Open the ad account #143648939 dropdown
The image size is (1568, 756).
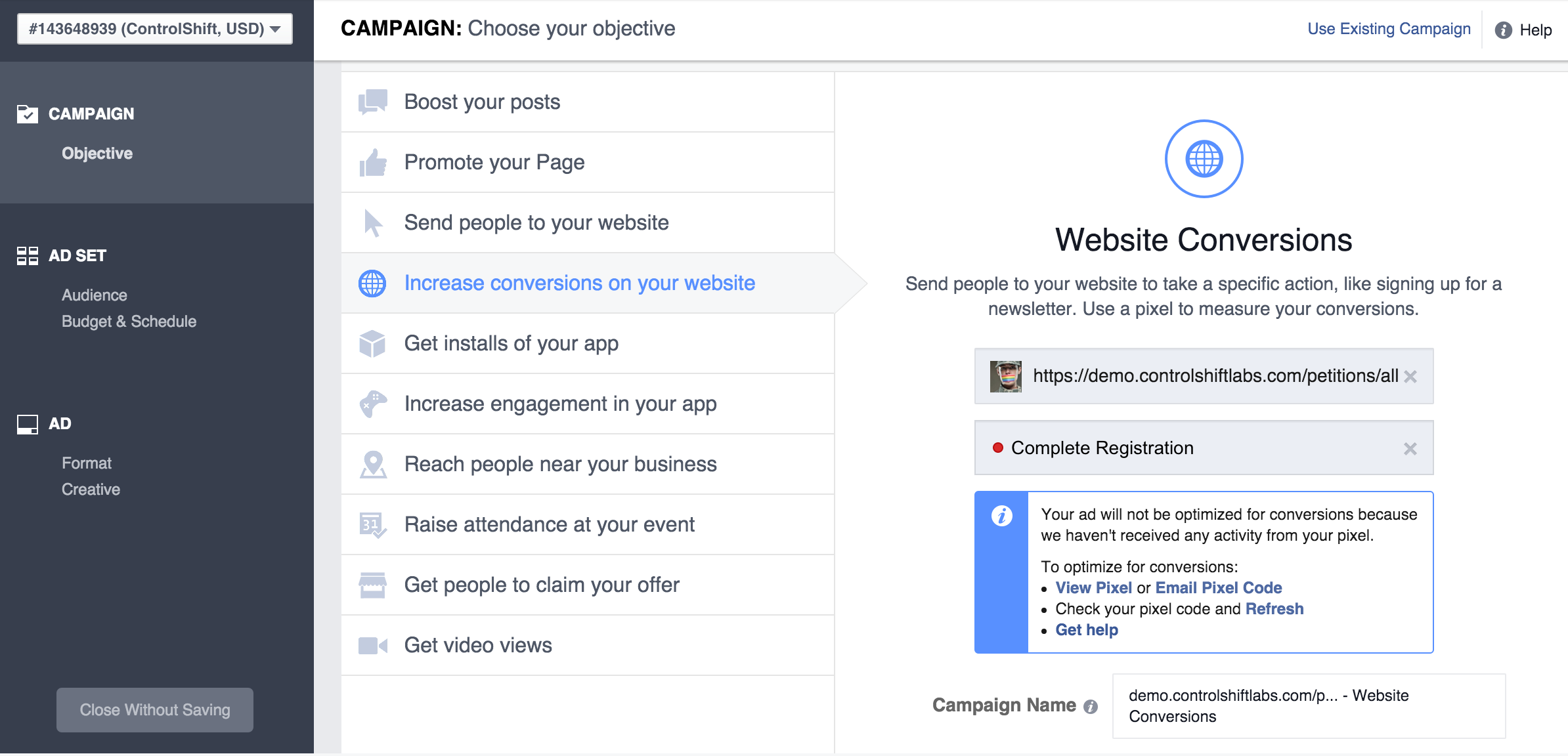point(155,29)
